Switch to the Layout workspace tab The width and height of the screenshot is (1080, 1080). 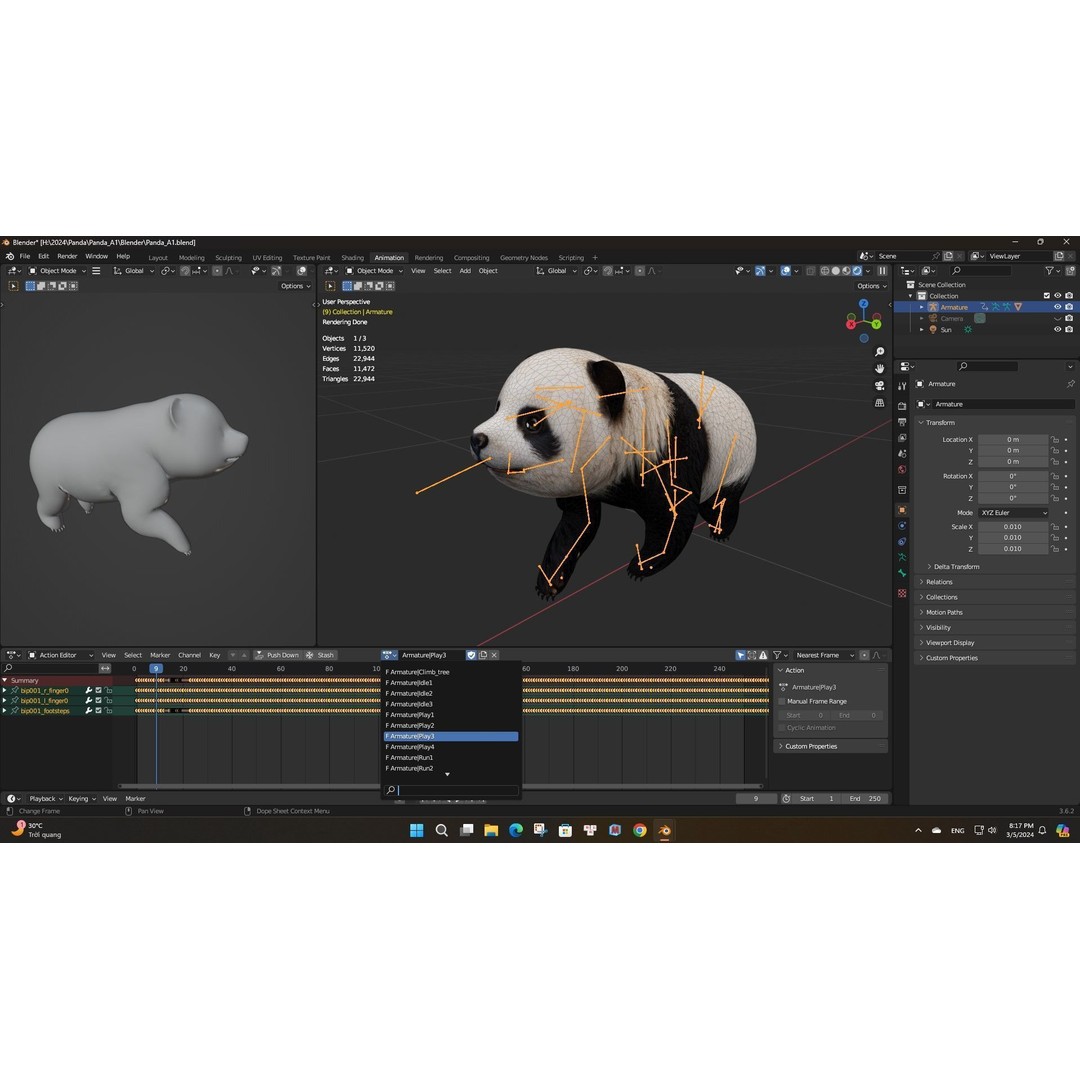(158, 258)
